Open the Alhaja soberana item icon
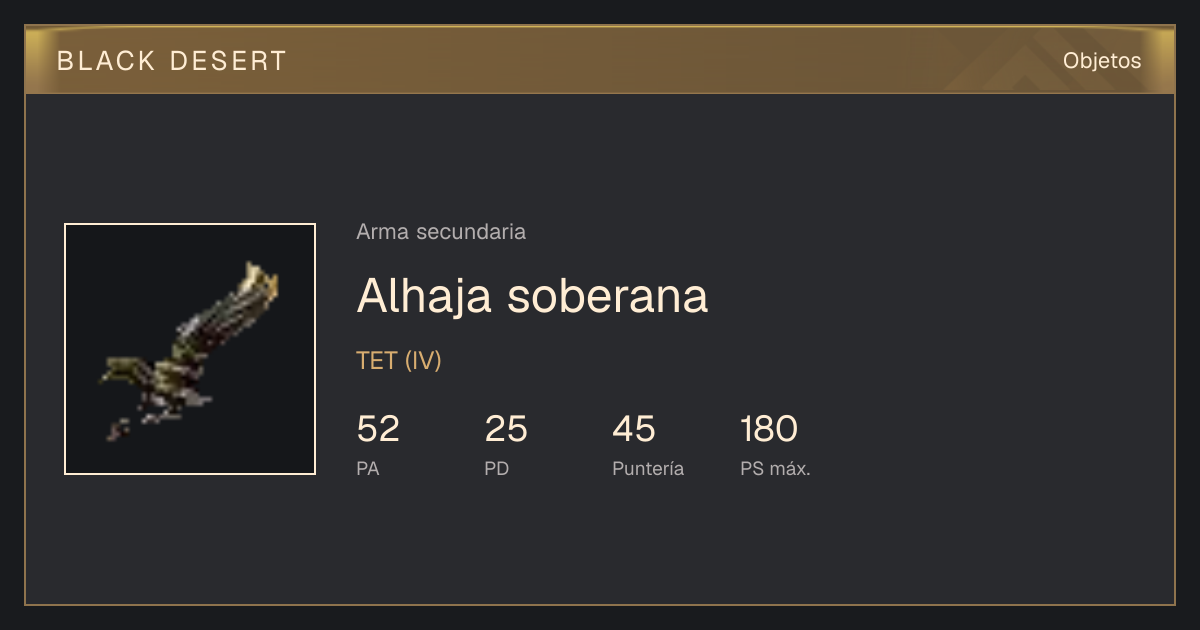The image size is (1200, 630). click(190, 349)
